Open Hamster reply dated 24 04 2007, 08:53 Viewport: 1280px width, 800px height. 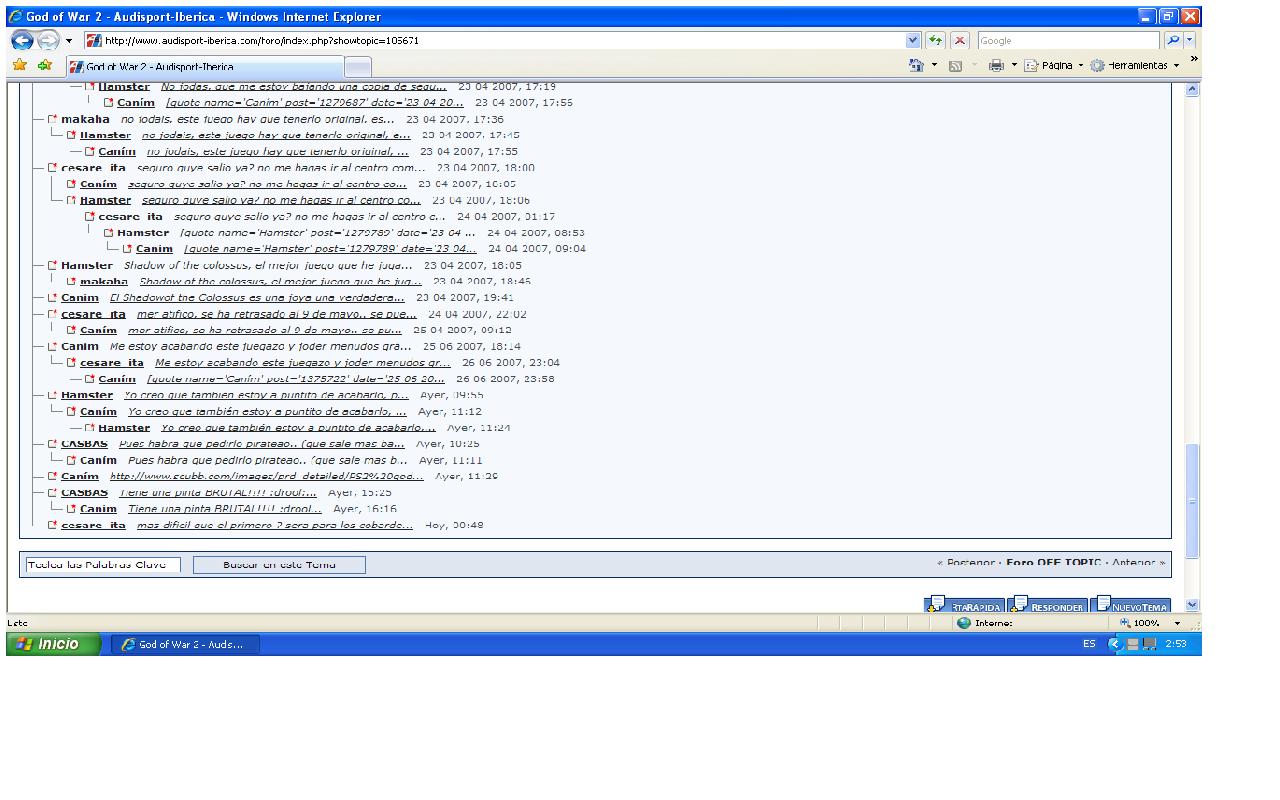(x=328, y=233)
